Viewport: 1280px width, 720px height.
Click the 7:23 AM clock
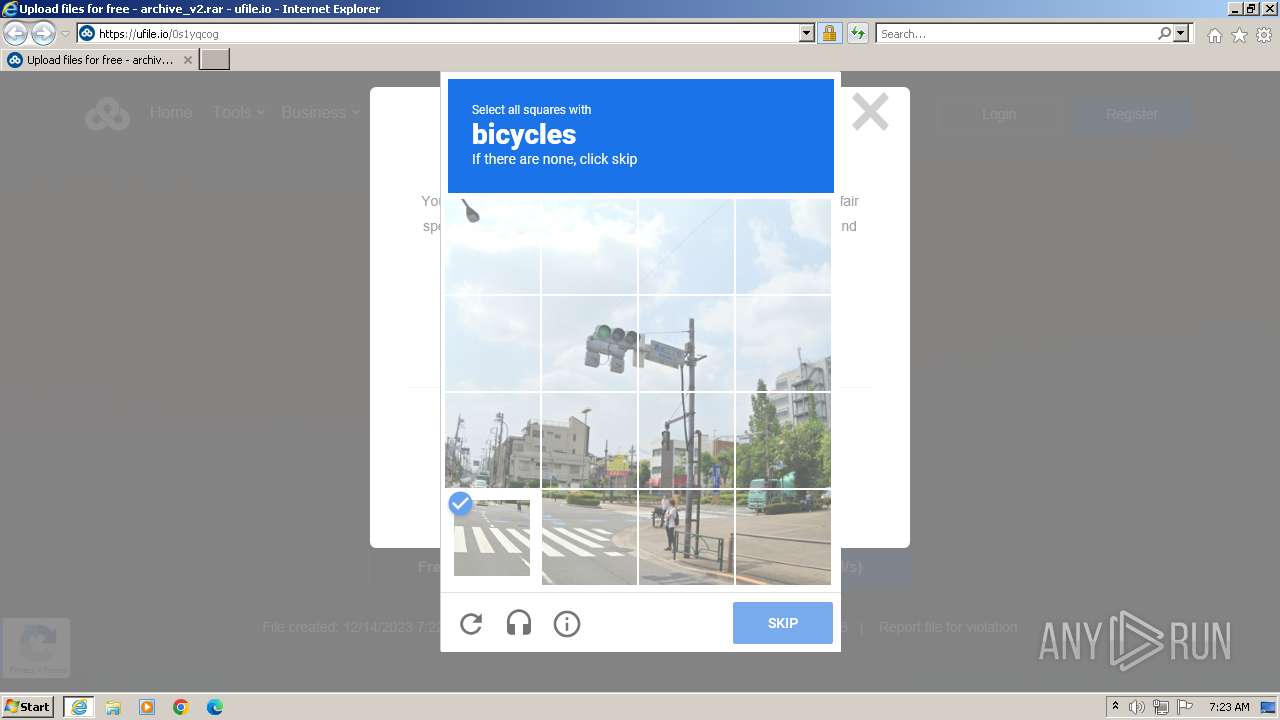pyautogui.click(x=1229, y=707)
